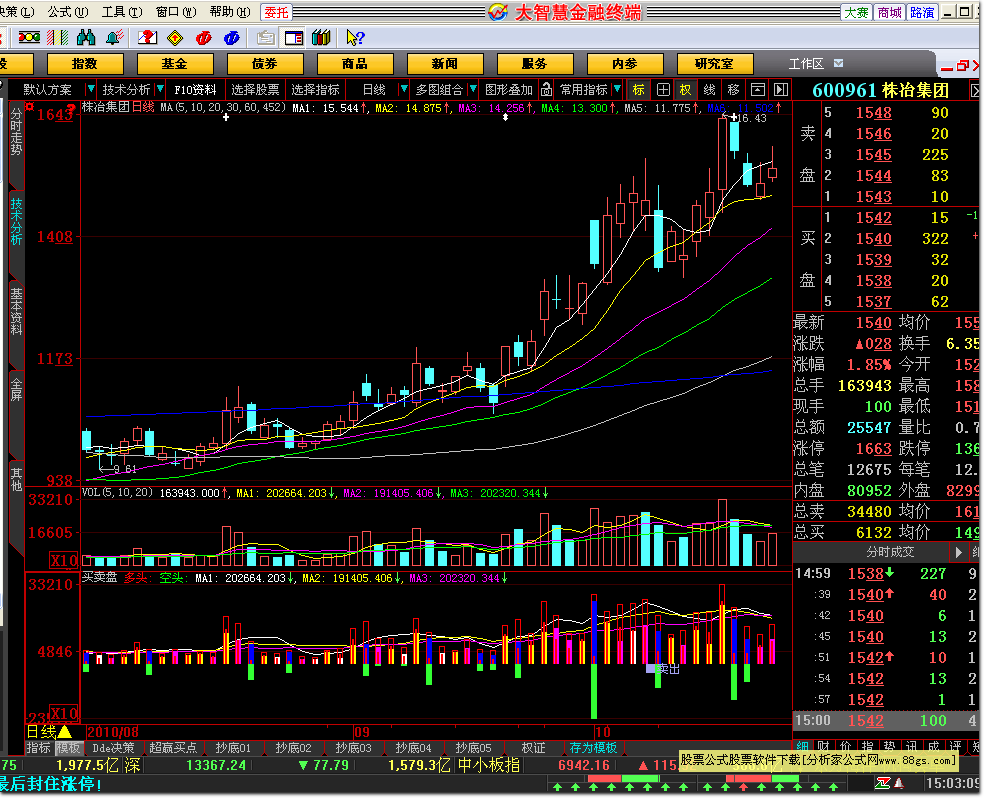This screenshot has width=985, height=798.
Task: Open the 工具 menu
Action: 122,12
